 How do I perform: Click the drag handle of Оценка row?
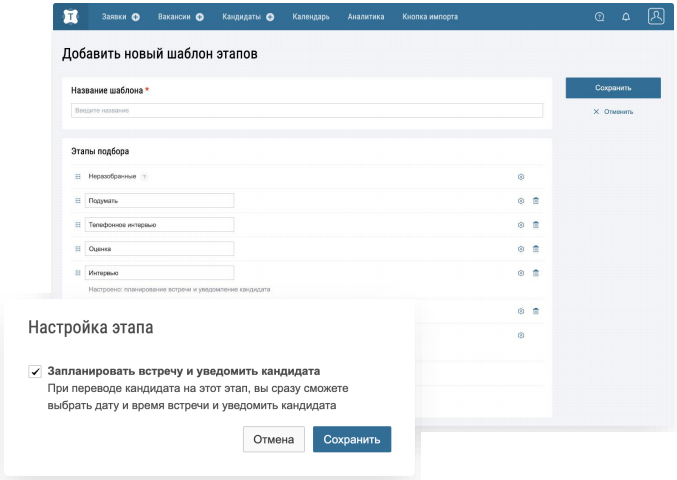point(78,249)
